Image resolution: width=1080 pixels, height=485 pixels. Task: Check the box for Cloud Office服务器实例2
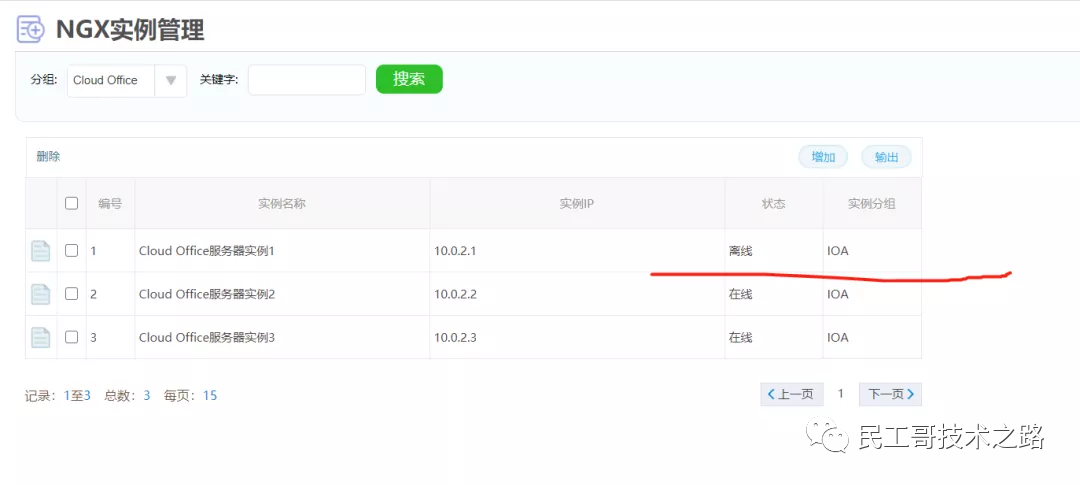click(x=72, y=294)
